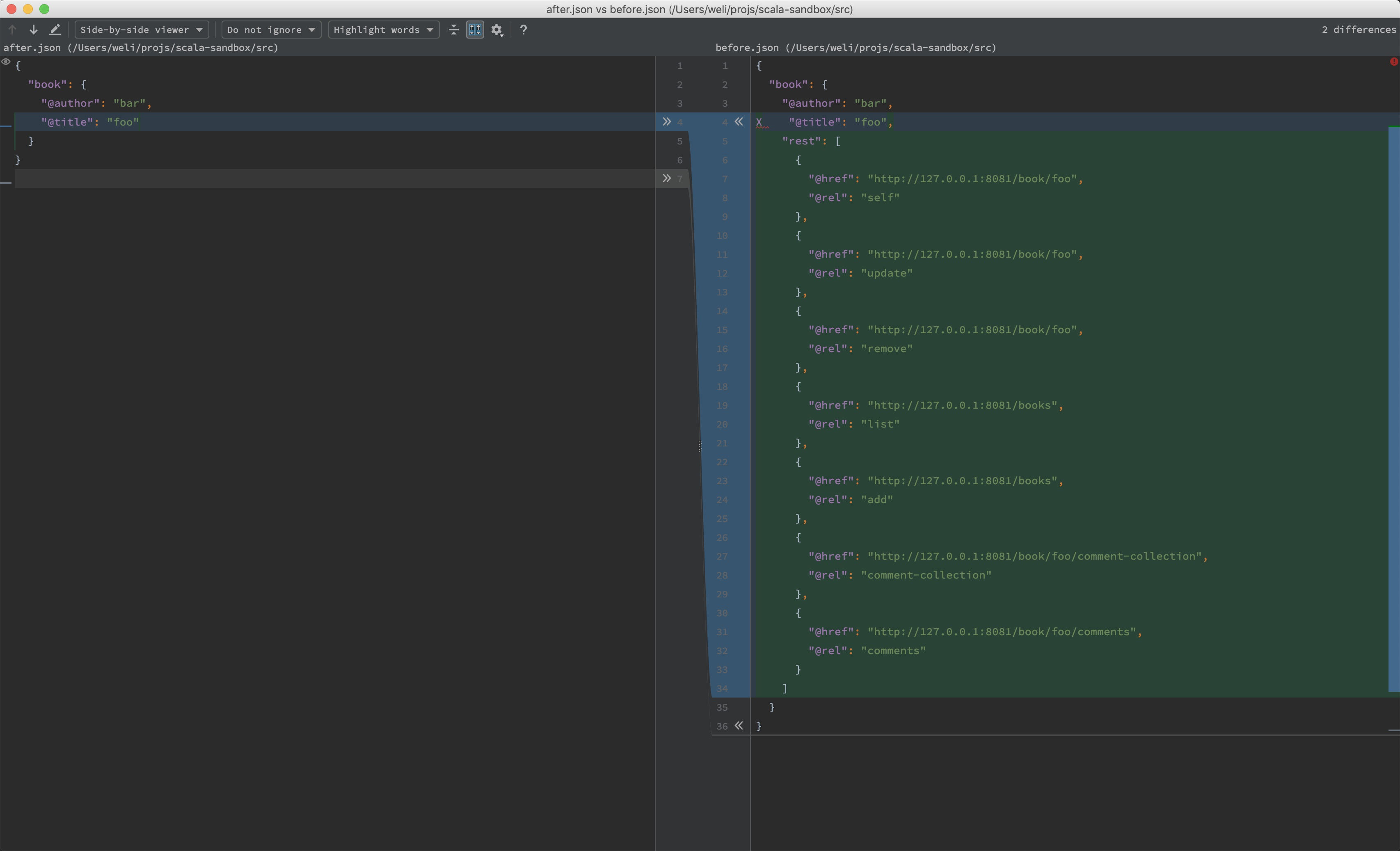Image resolution: width=1400 pixels, height=851 pixels.
Task: Click the after.json file path label
Action: 141,48
